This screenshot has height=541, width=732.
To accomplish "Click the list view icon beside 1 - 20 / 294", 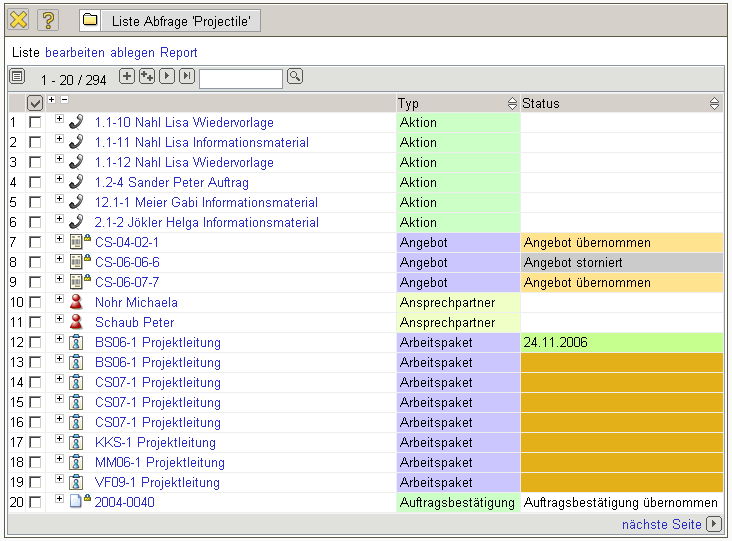I will [x=17, y=76].
